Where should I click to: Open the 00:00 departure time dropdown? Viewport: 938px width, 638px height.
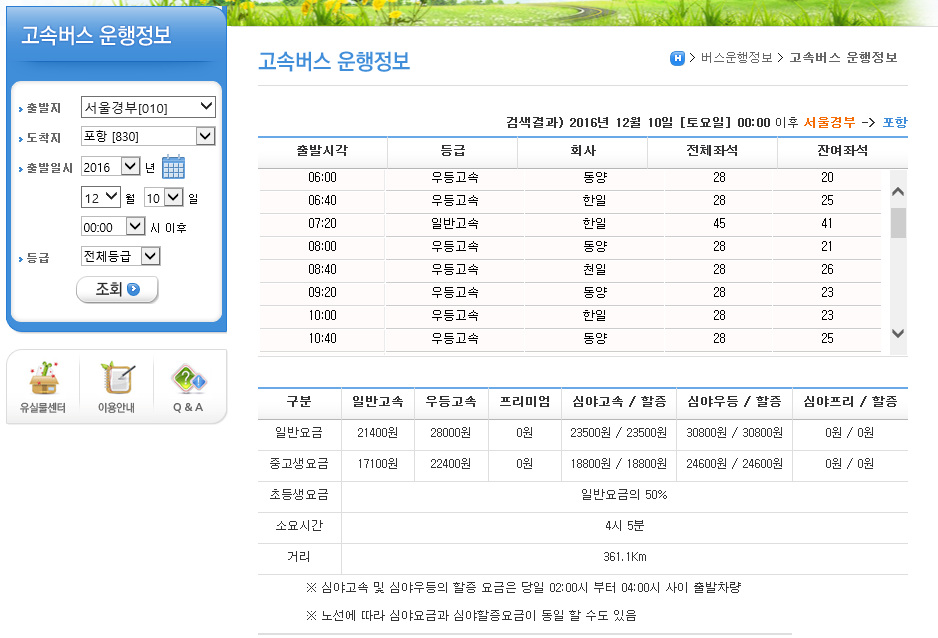(113, 227)
